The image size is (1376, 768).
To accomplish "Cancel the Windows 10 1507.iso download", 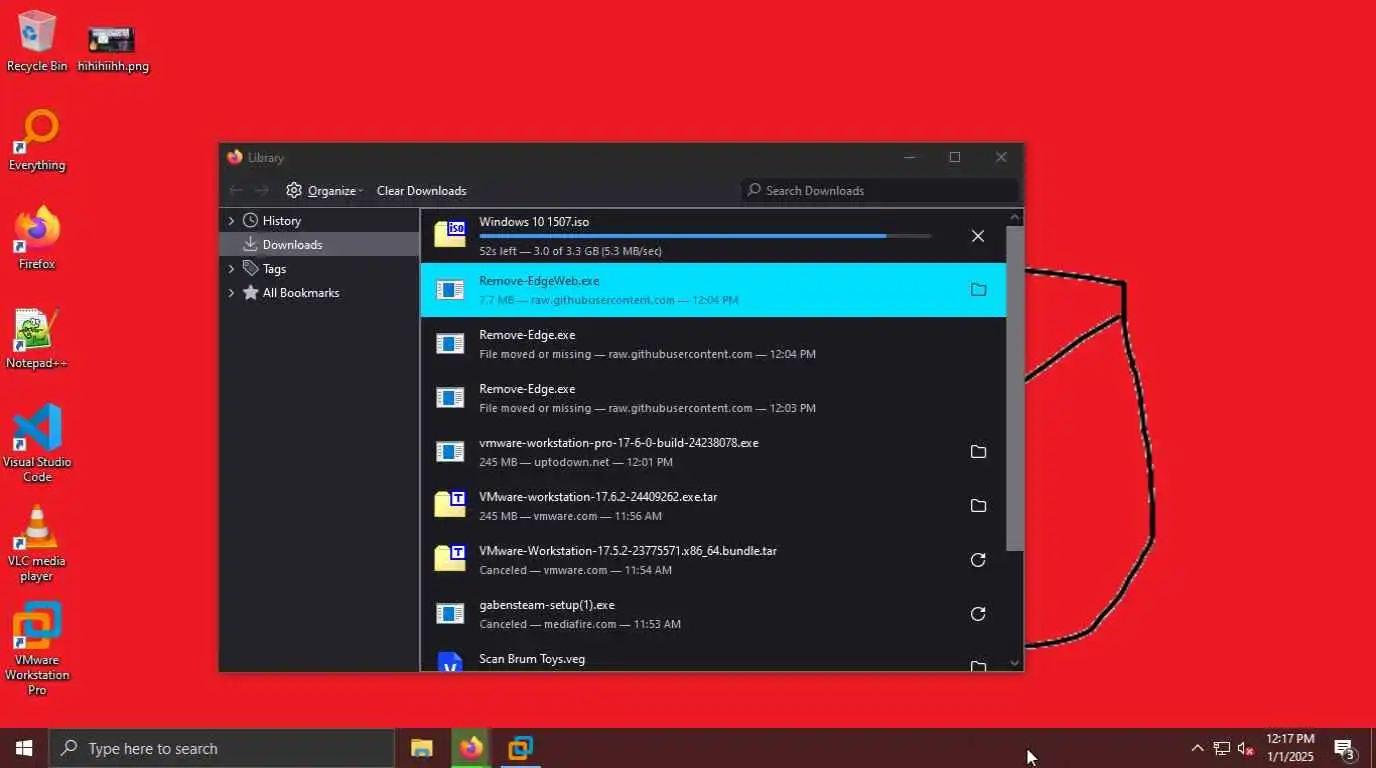I will (x=978, y=236).
